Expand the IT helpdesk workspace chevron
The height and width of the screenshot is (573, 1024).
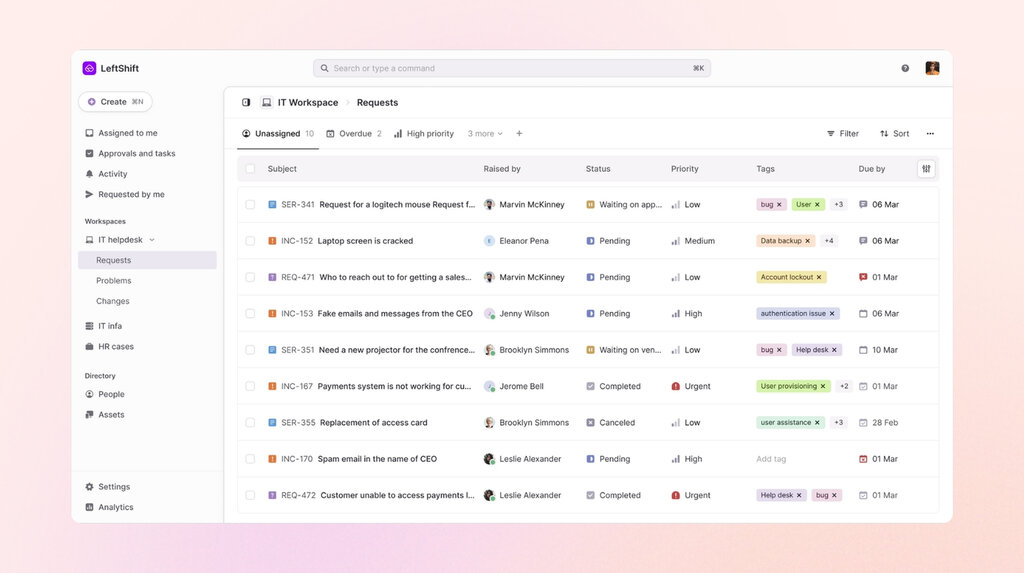[x=152, y=240]
